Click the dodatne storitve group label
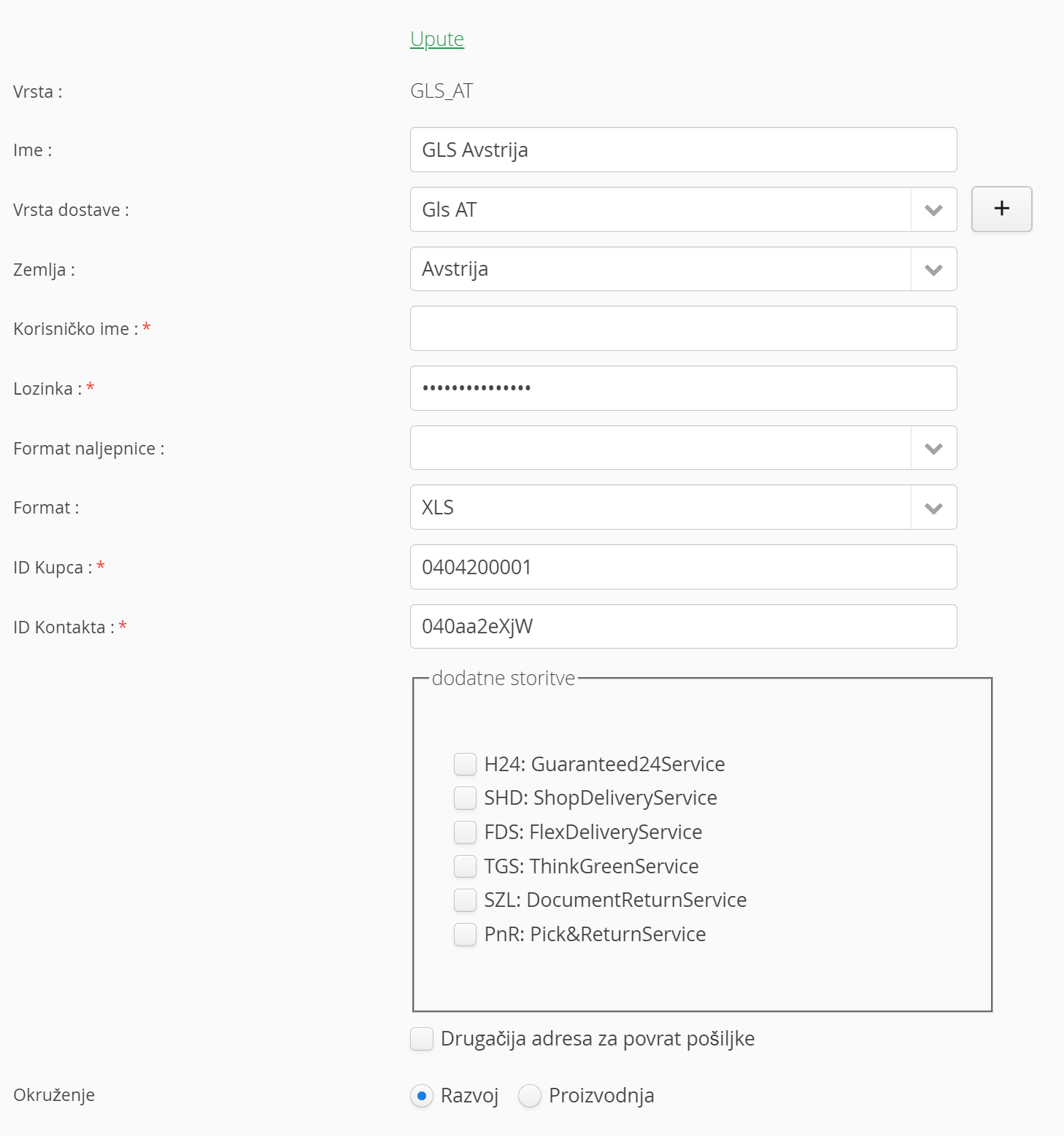 click(x=504, y=679)
